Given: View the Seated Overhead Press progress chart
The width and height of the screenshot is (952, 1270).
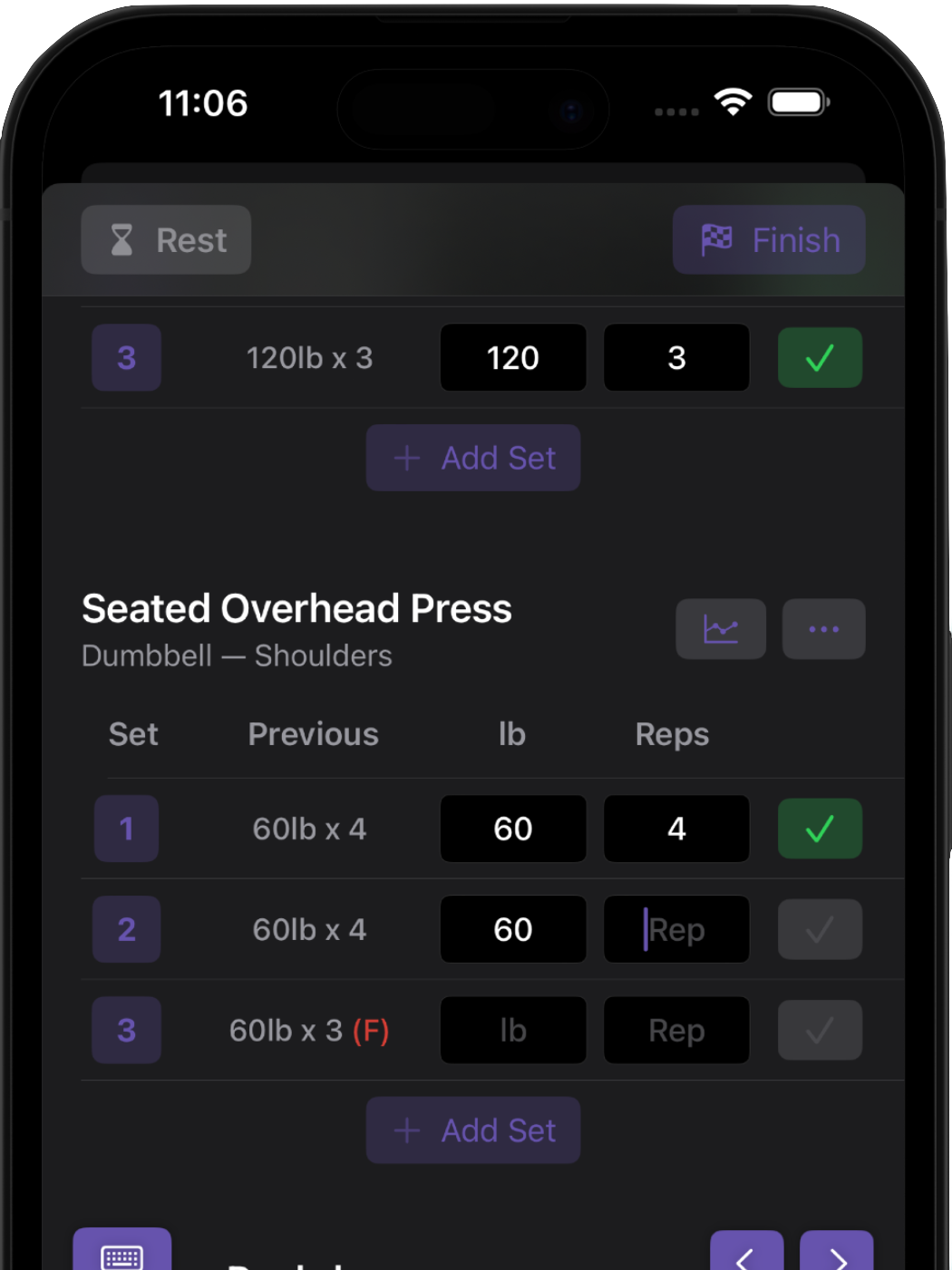Looking at the screenshot, I should (721, 628).
